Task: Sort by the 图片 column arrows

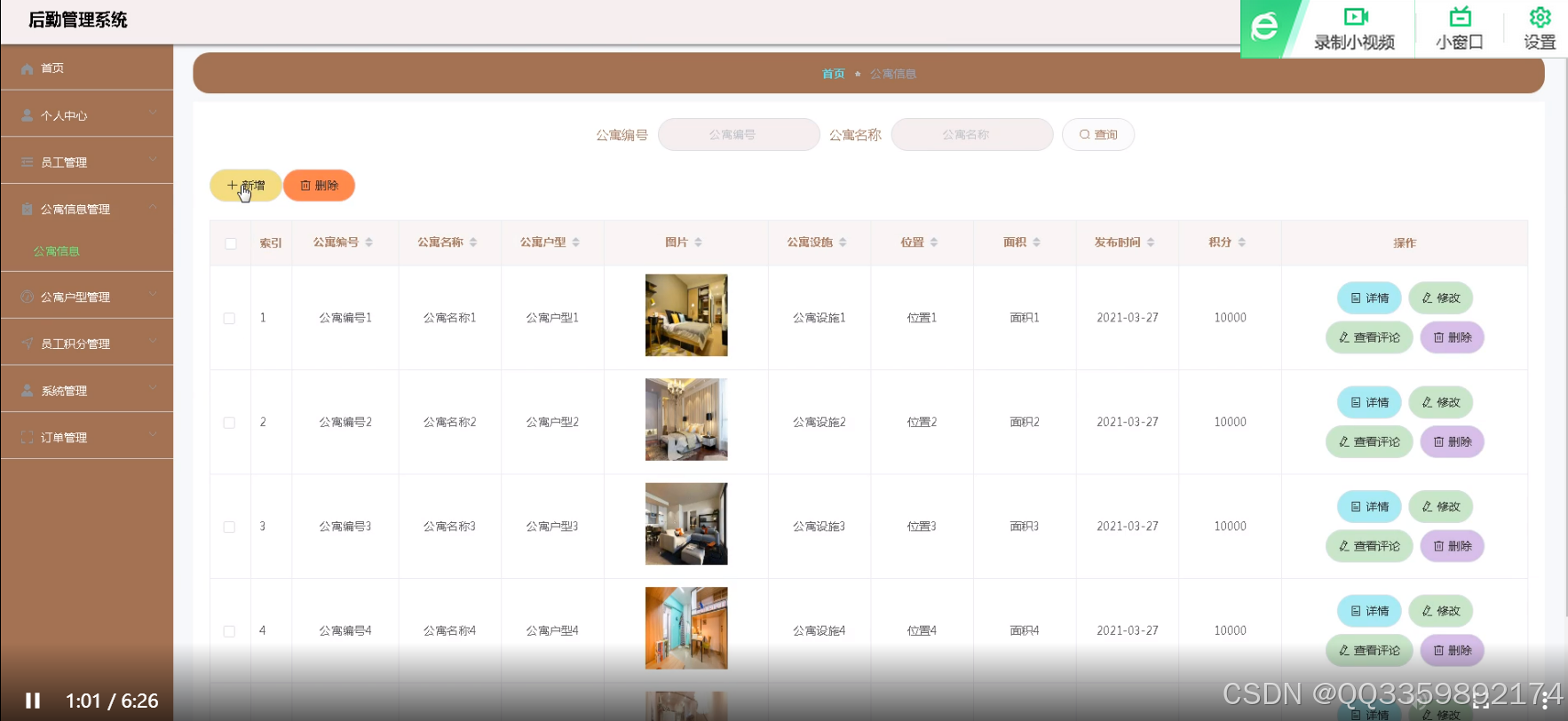Action: pos(698,242)
